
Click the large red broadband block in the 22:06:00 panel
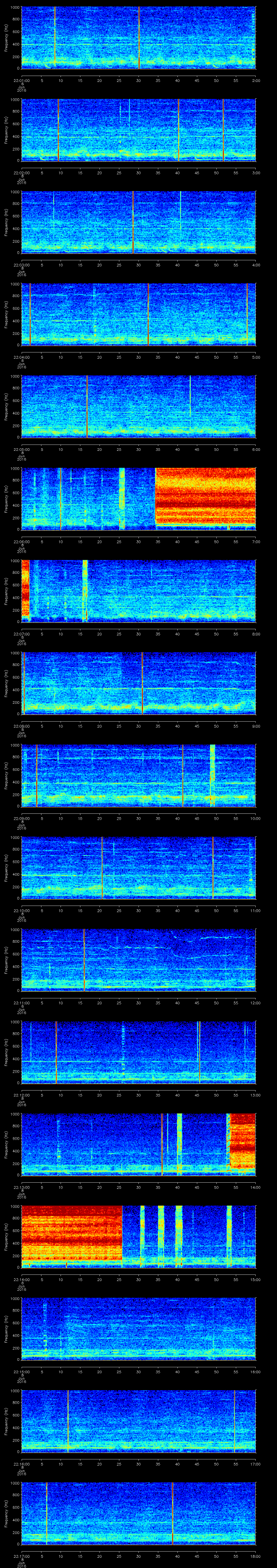pyautogui.click(x=205, y=496)
